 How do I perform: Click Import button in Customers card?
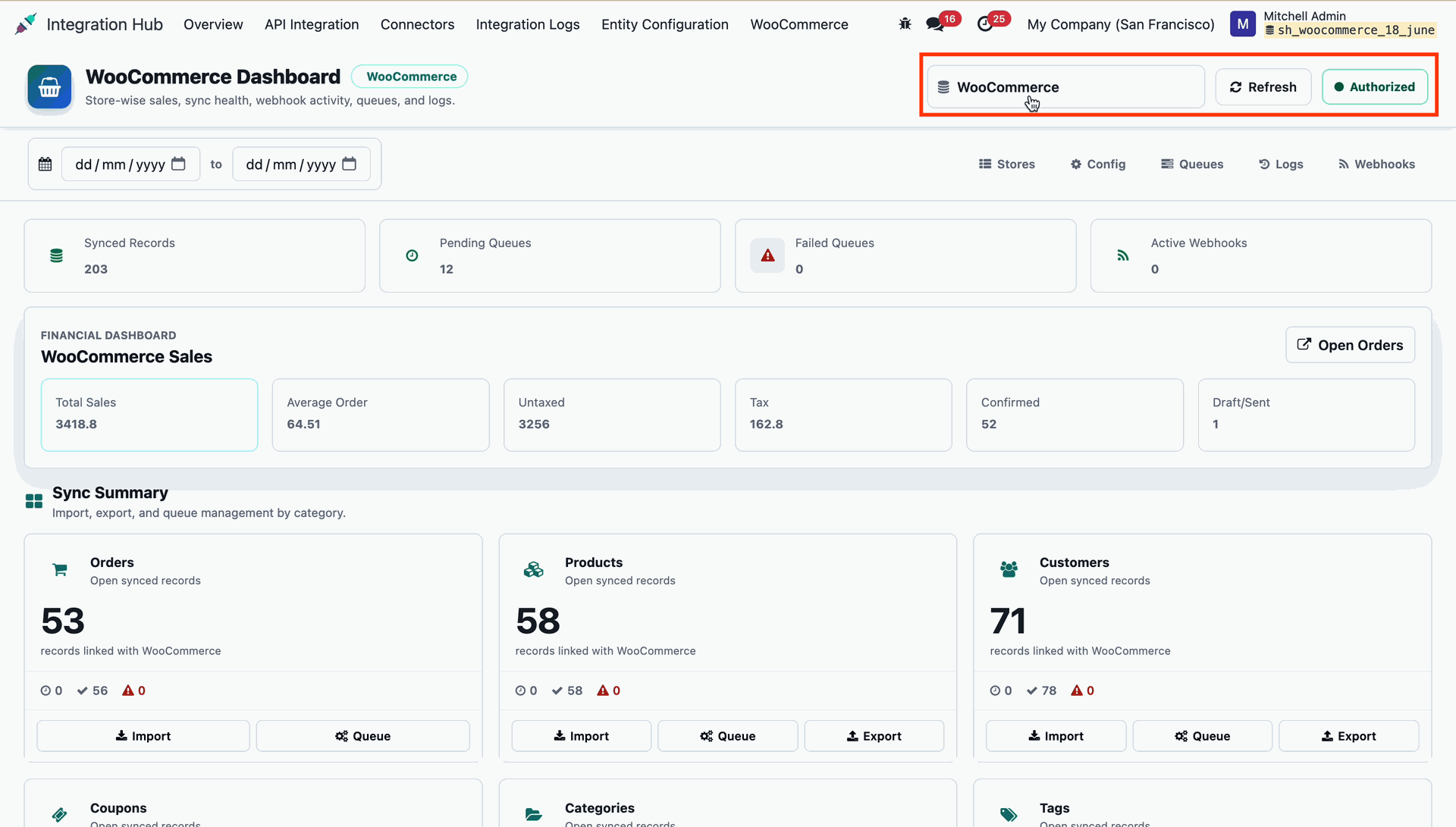pyautogui.click(x=1056, y=736)
